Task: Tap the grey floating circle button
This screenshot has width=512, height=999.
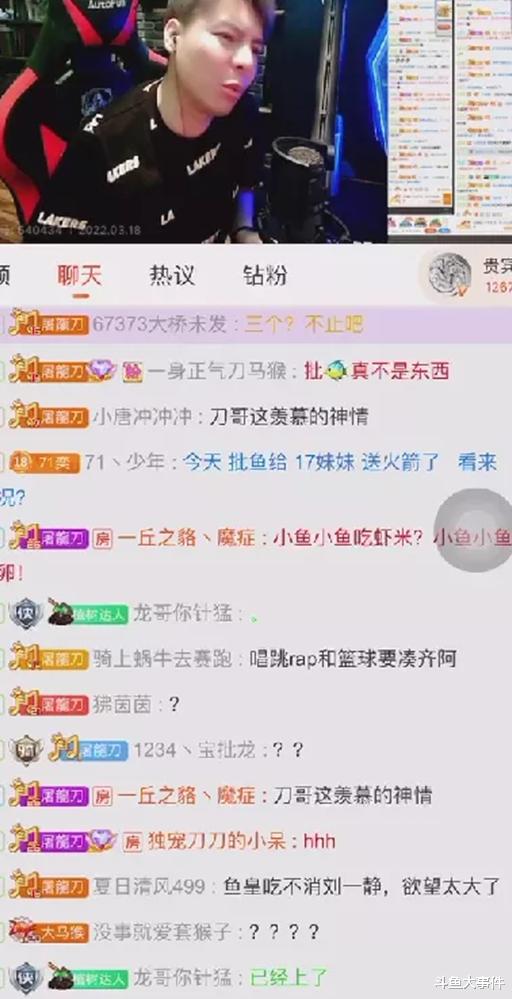Action: [x=473, y=529]
